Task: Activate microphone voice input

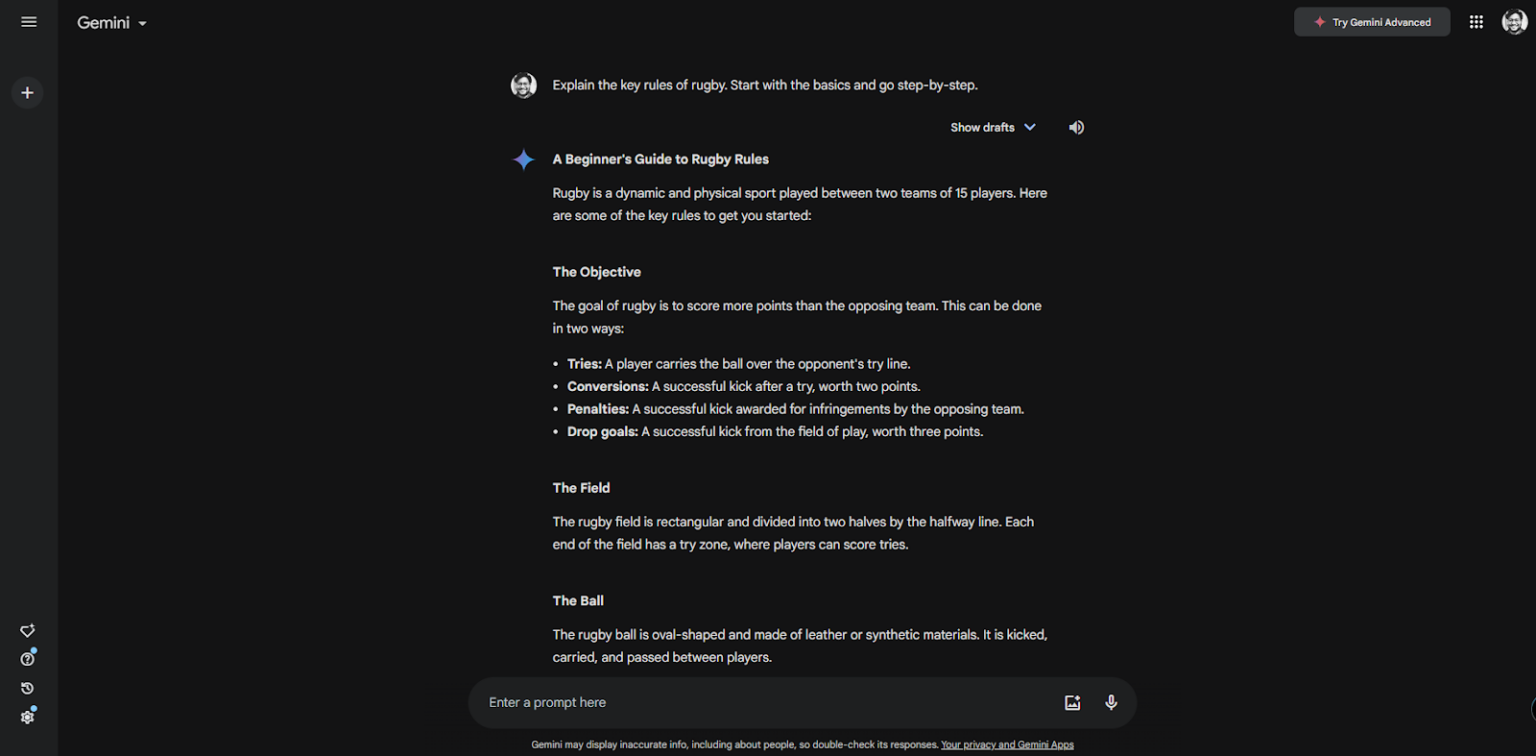Action: (x=1111, y=702)
